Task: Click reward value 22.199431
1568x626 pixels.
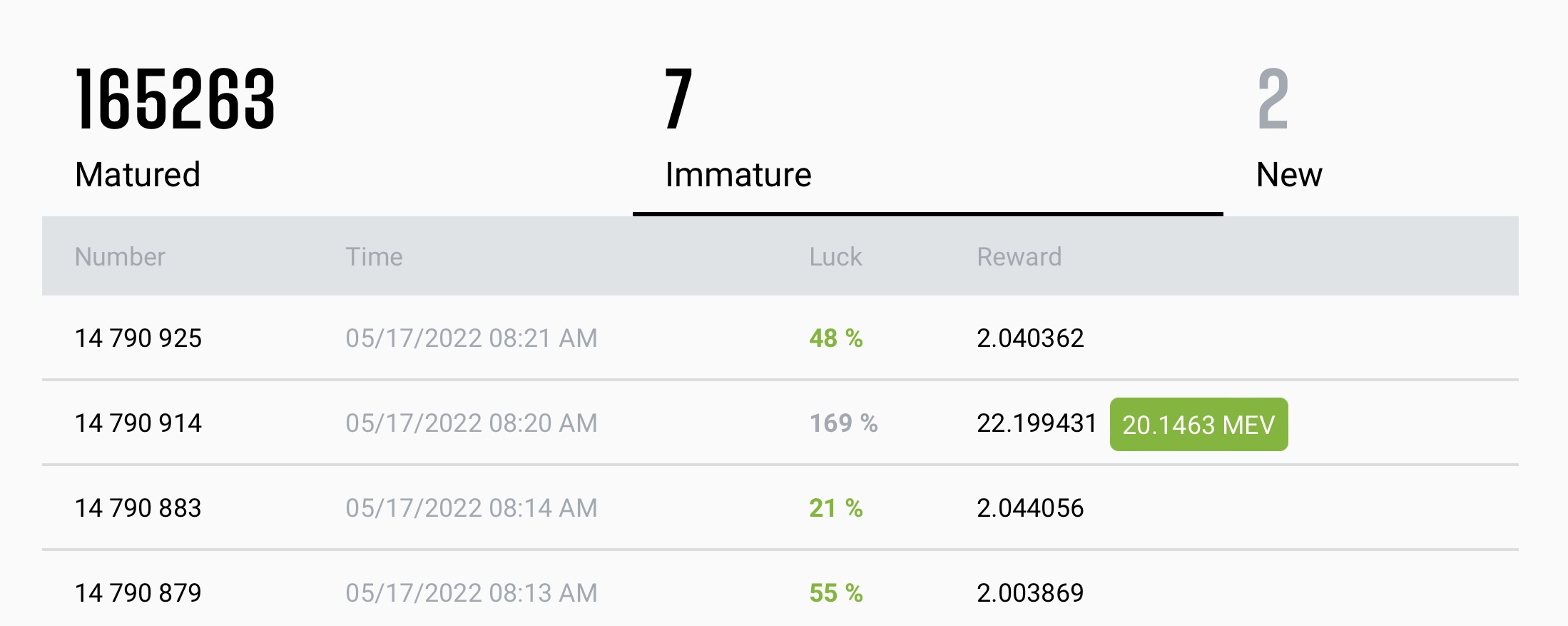Action: pos(1037,423)
